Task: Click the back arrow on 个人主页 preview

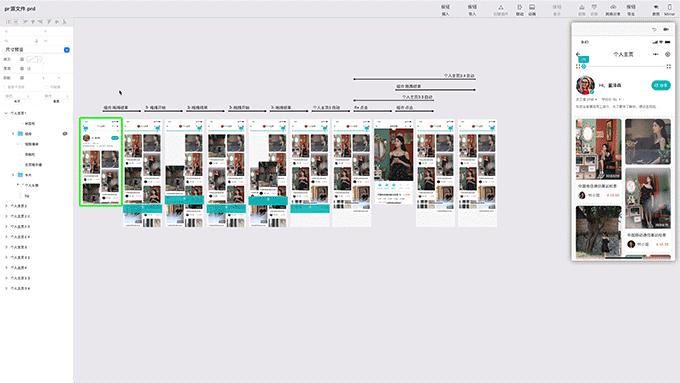Action: point(578,54)
